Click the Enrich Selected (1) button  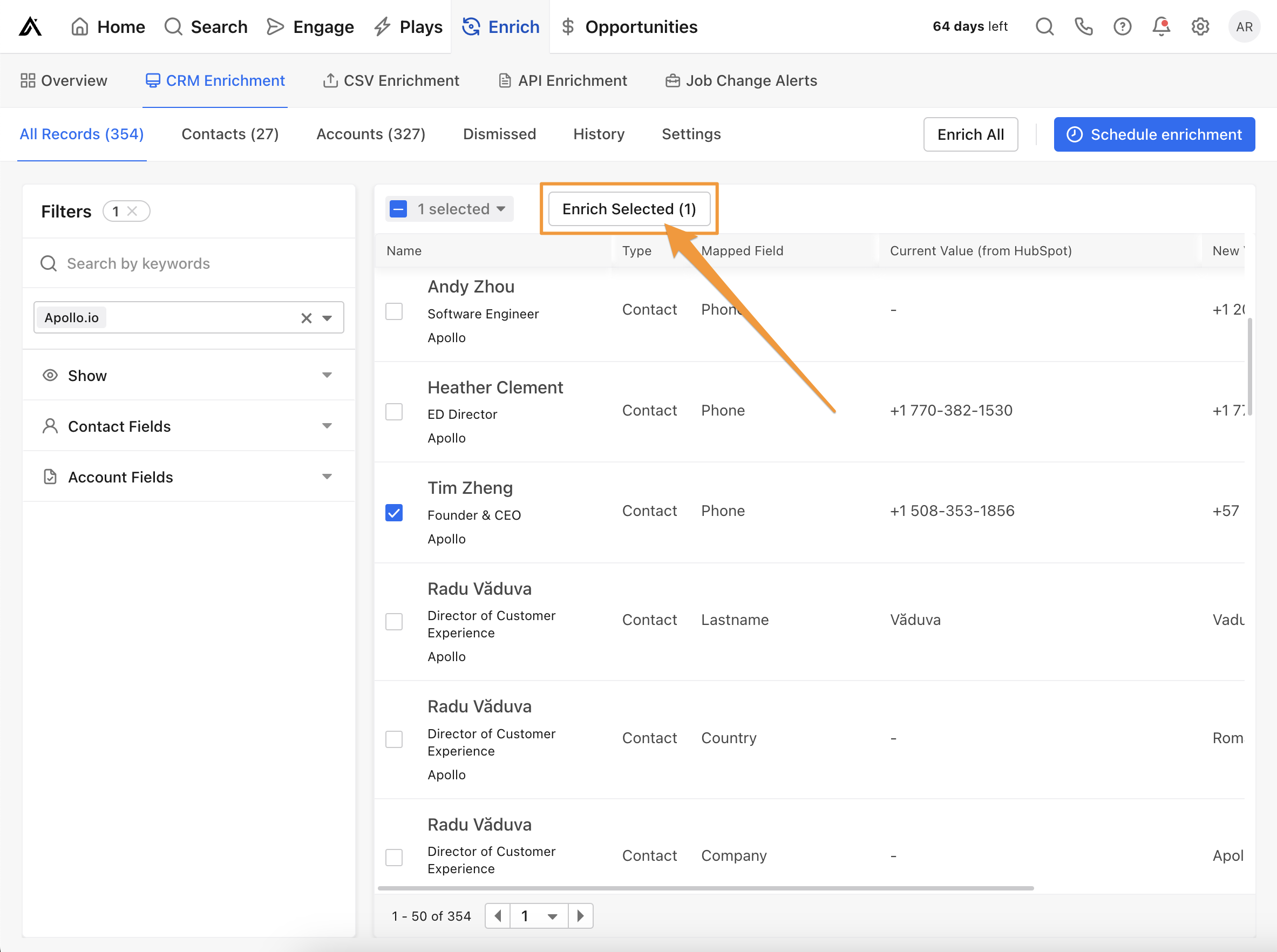(629, 209)
